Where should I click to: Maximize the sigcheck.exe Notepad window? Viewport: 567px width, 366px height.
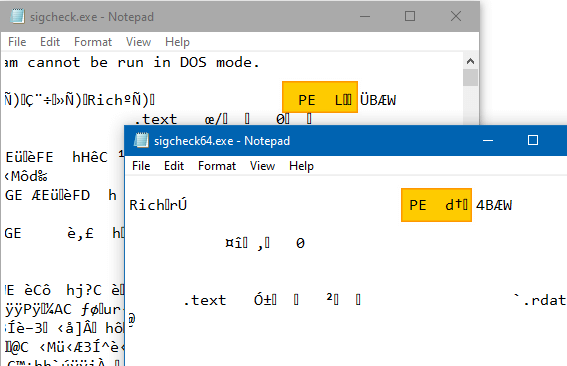click(410, 16)
